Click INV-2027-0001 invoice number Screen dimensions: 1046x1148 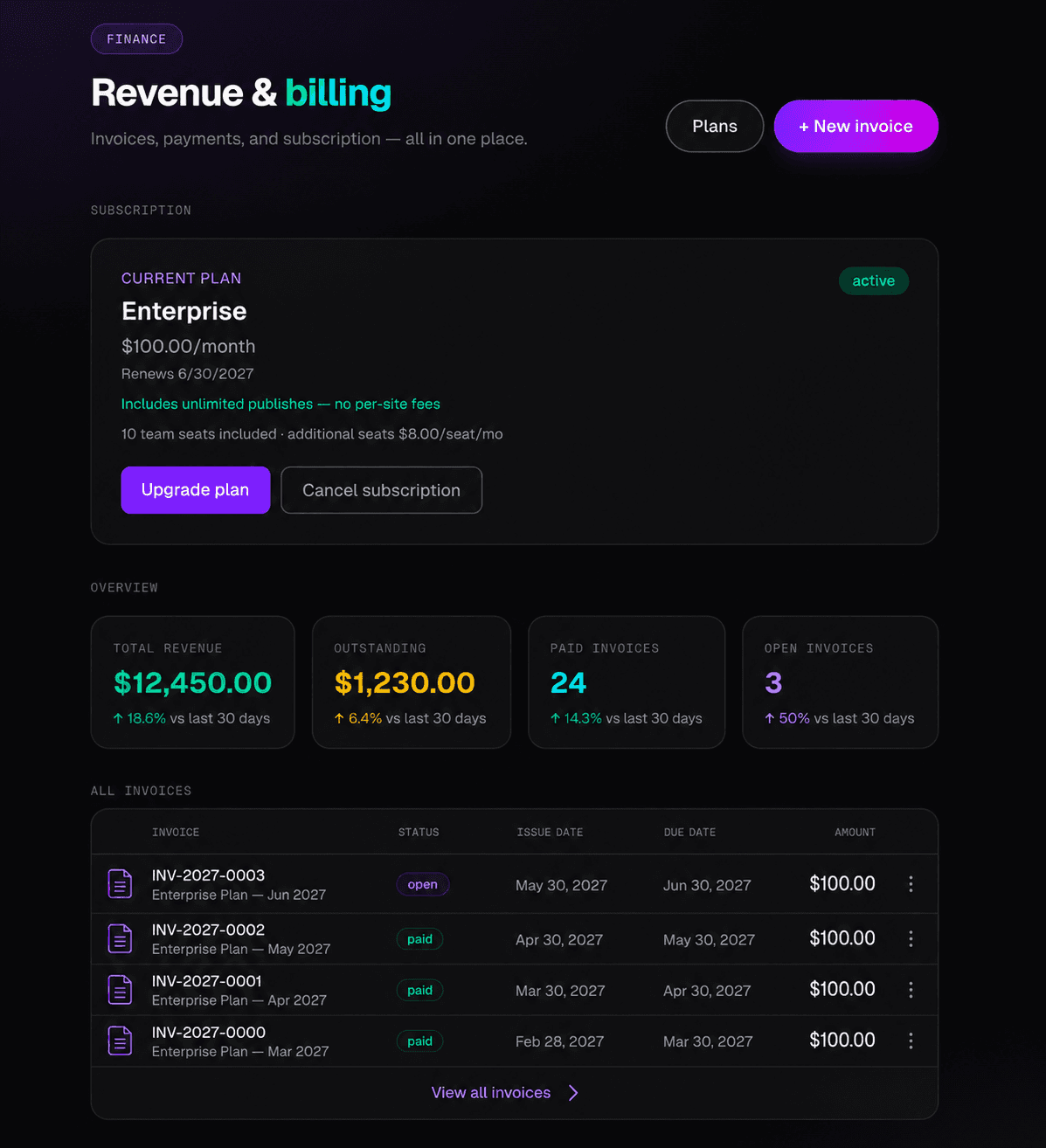(x=207, y=981)
